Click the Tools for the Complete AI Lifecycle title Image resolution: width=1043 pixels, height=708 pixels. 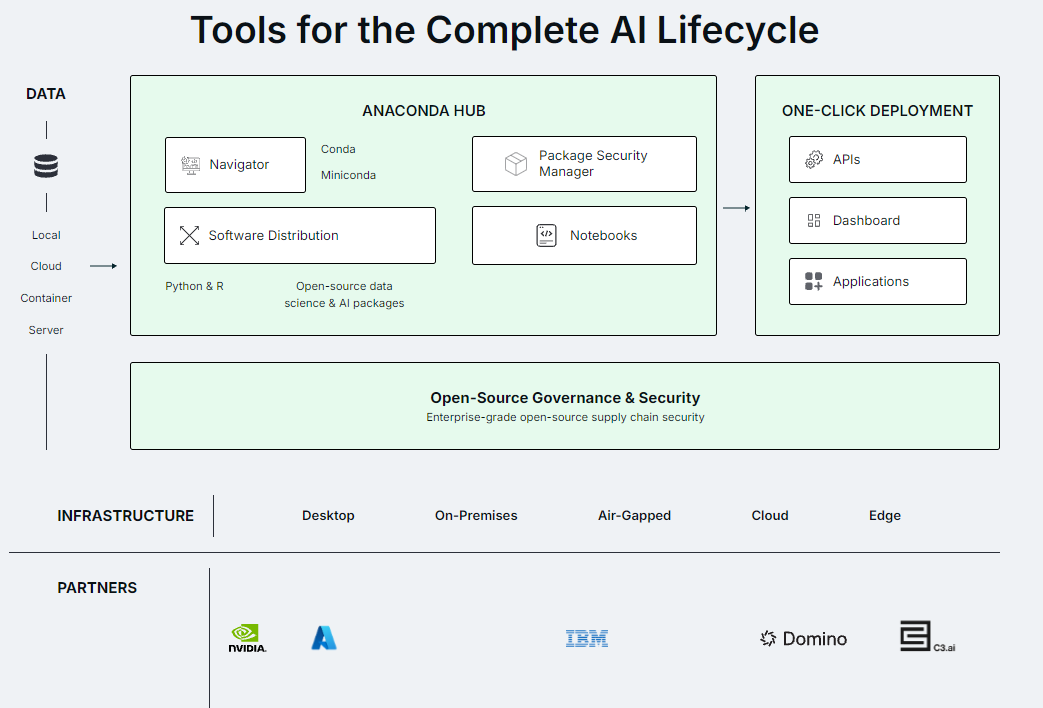(504, 30)
